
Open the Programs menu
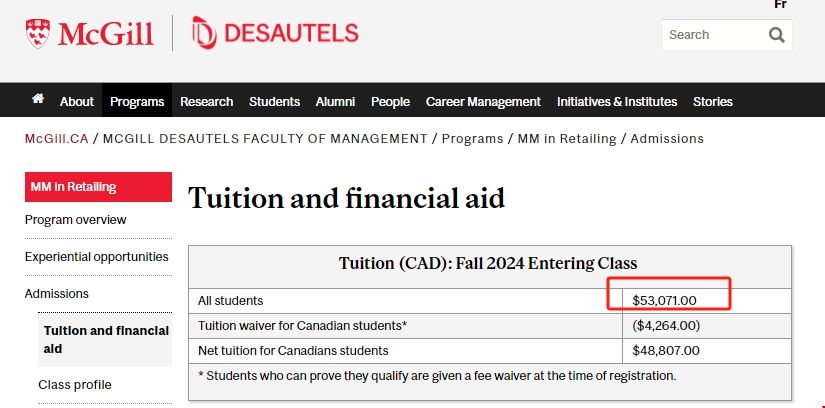[137, 101]
